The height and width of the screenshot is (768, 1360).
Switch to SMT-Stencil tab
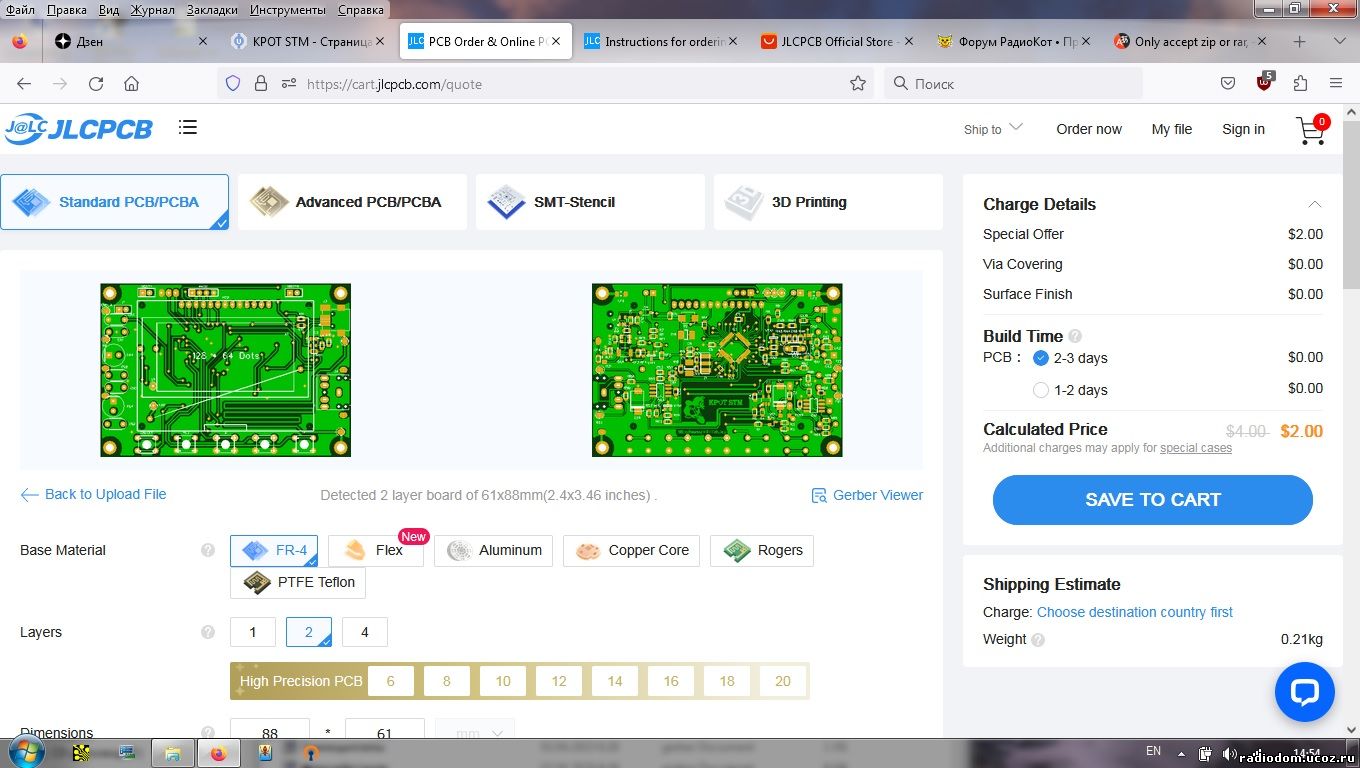(590, 202)
